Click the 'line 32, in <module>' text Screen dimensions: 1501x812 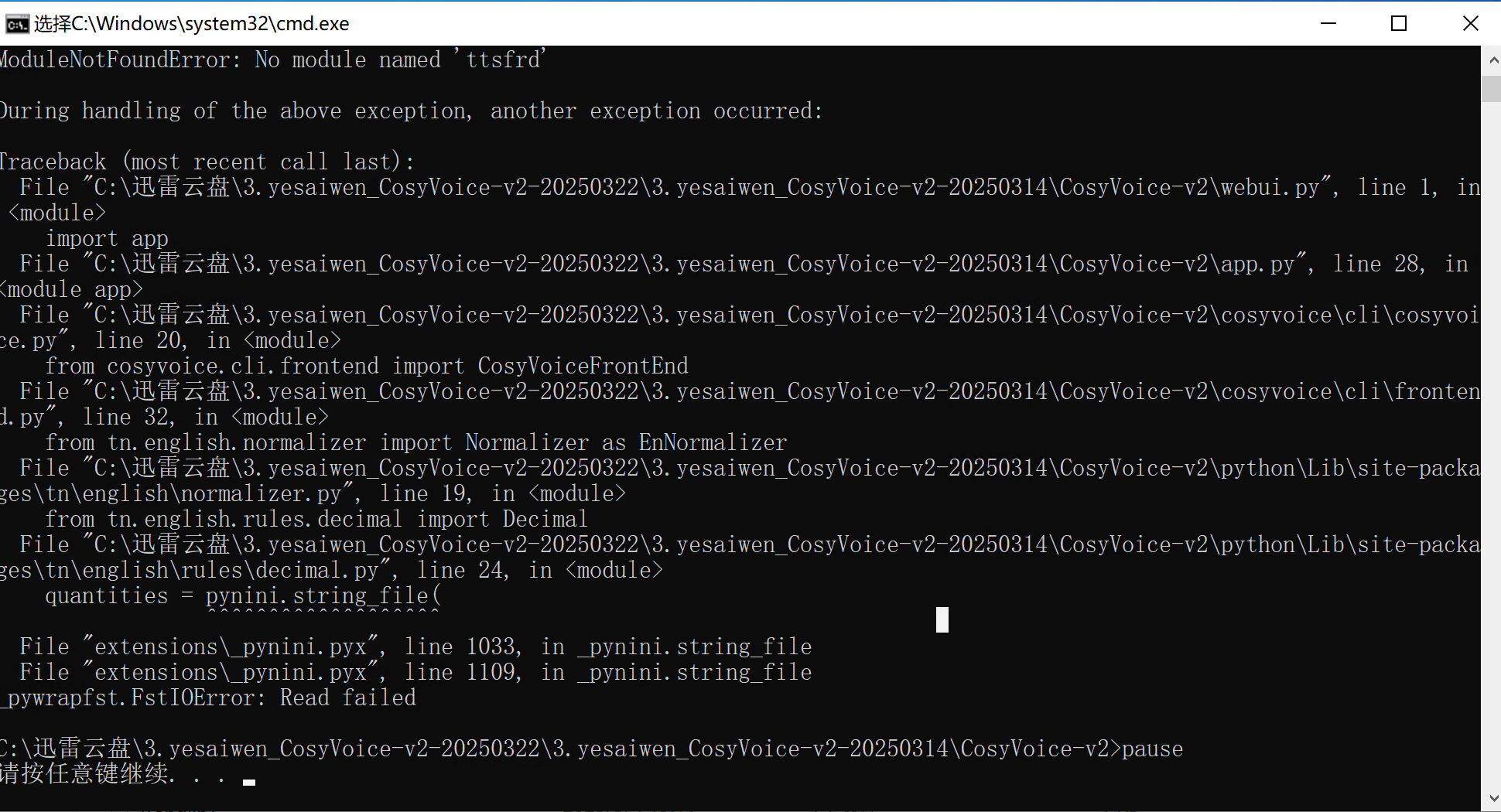coord(206,417)
